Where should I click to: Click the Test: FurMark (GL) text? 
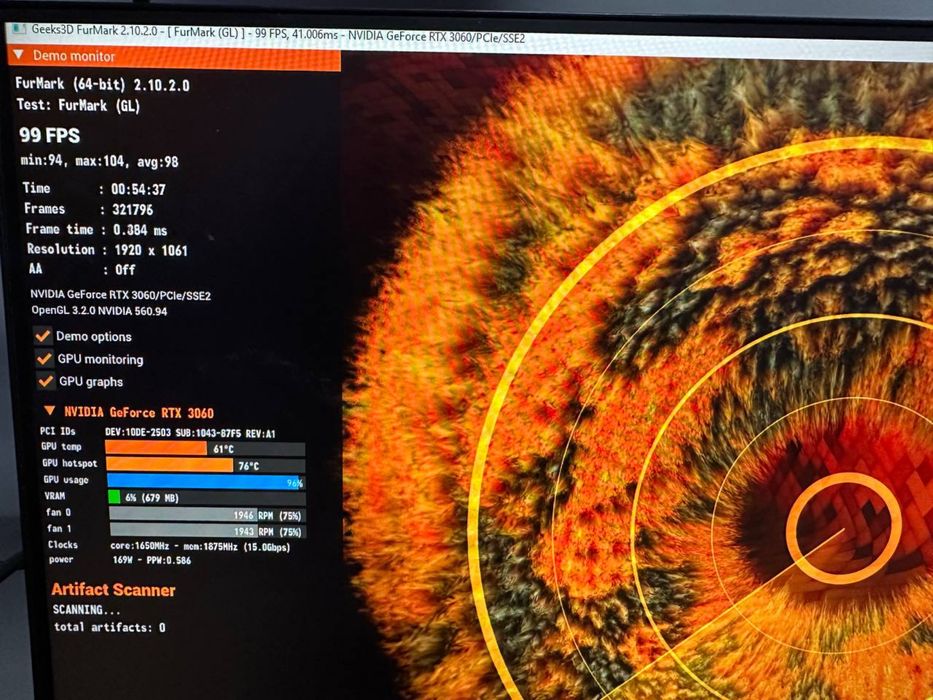pos(79,105)
